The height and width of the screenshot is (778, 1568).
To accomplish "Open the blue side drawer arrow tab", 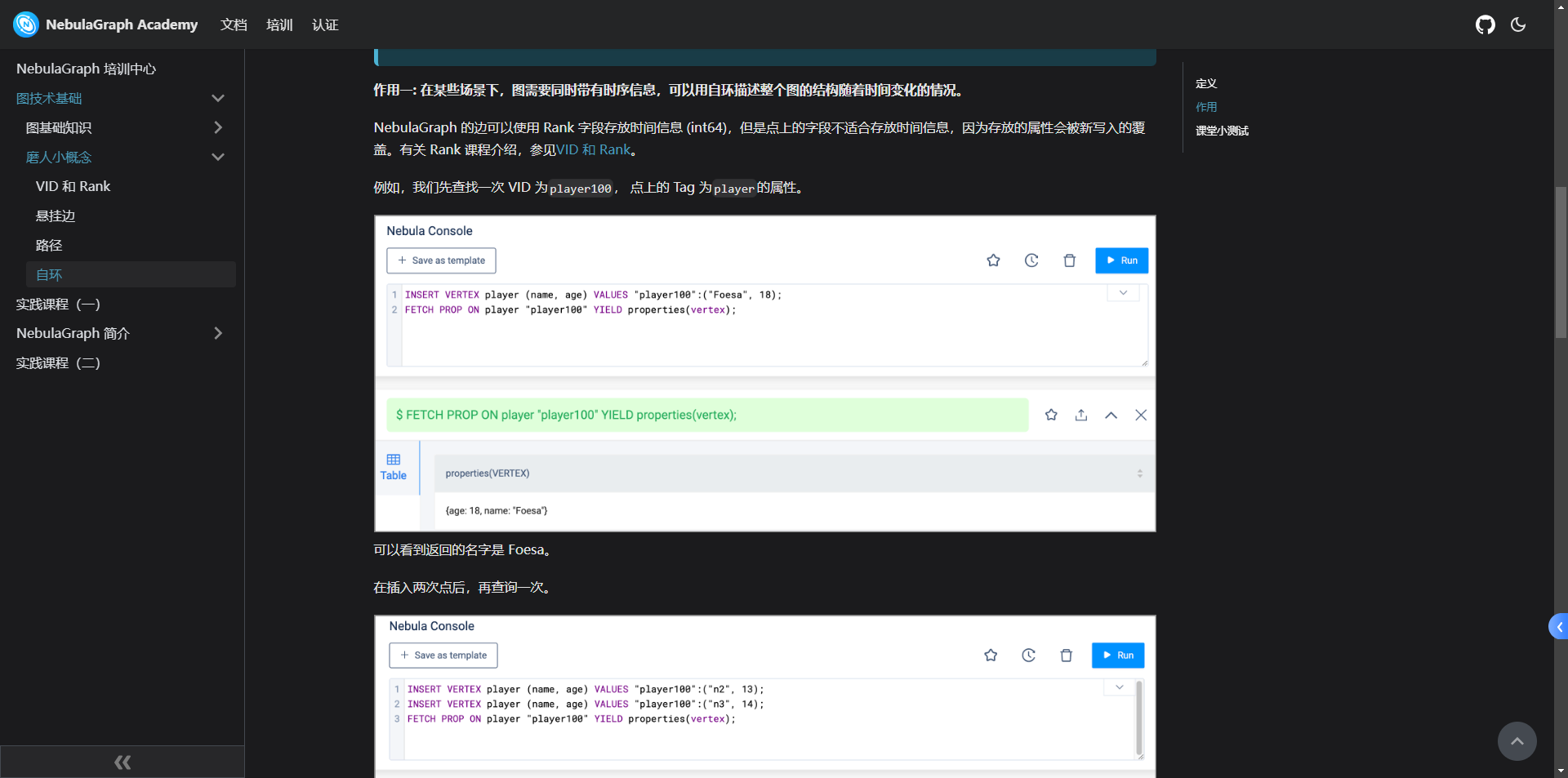I will pyautogui.click(x=1558, y=626).
